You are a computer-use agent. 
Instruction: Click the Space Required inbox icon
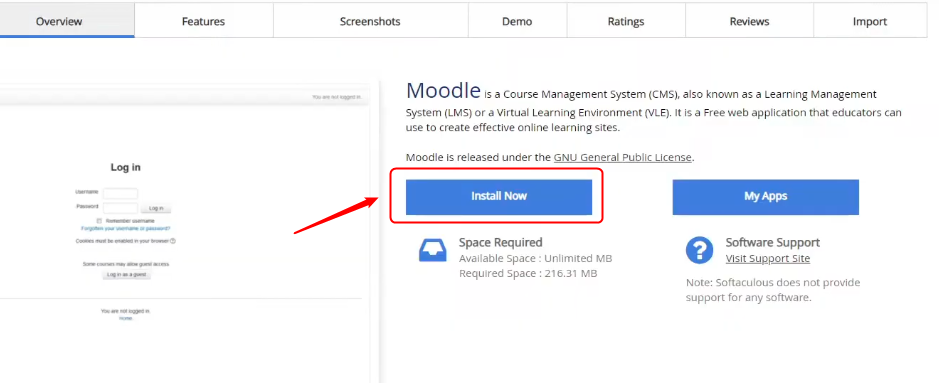pyautogui.click(x=432, y=250)
